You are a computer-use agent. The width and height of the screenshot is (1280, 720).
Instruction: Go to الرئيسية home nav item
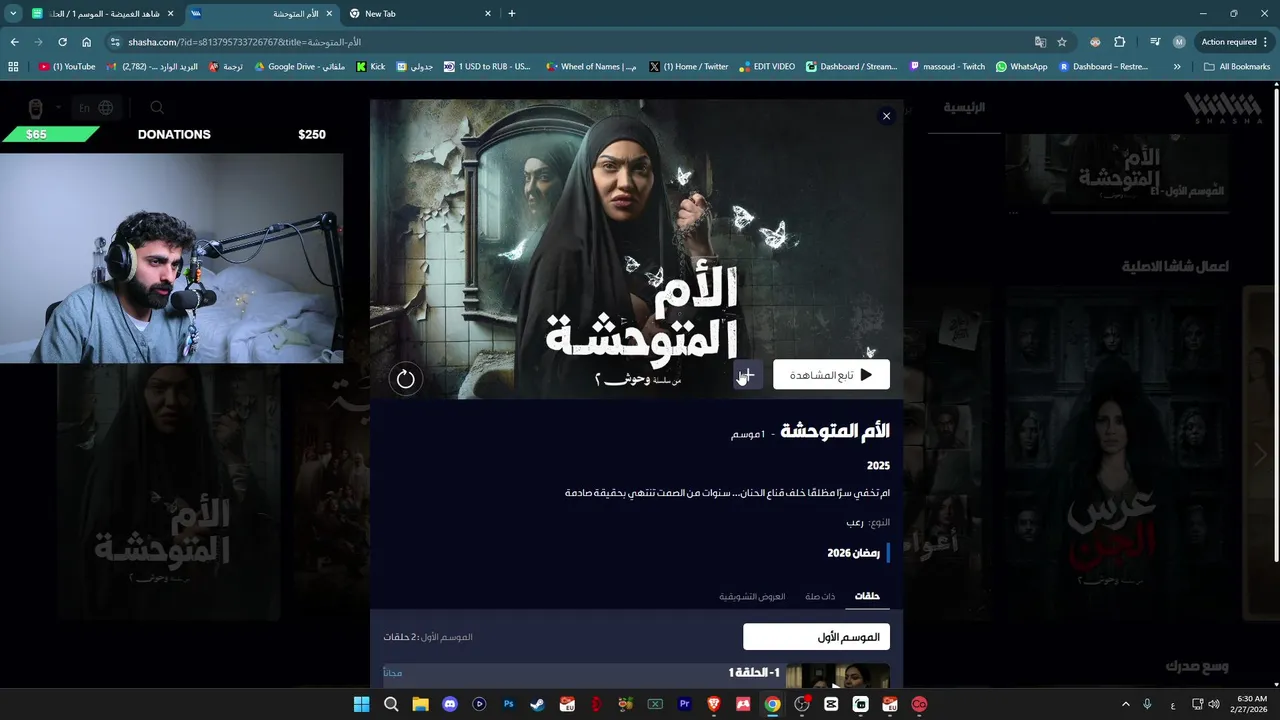964,107
